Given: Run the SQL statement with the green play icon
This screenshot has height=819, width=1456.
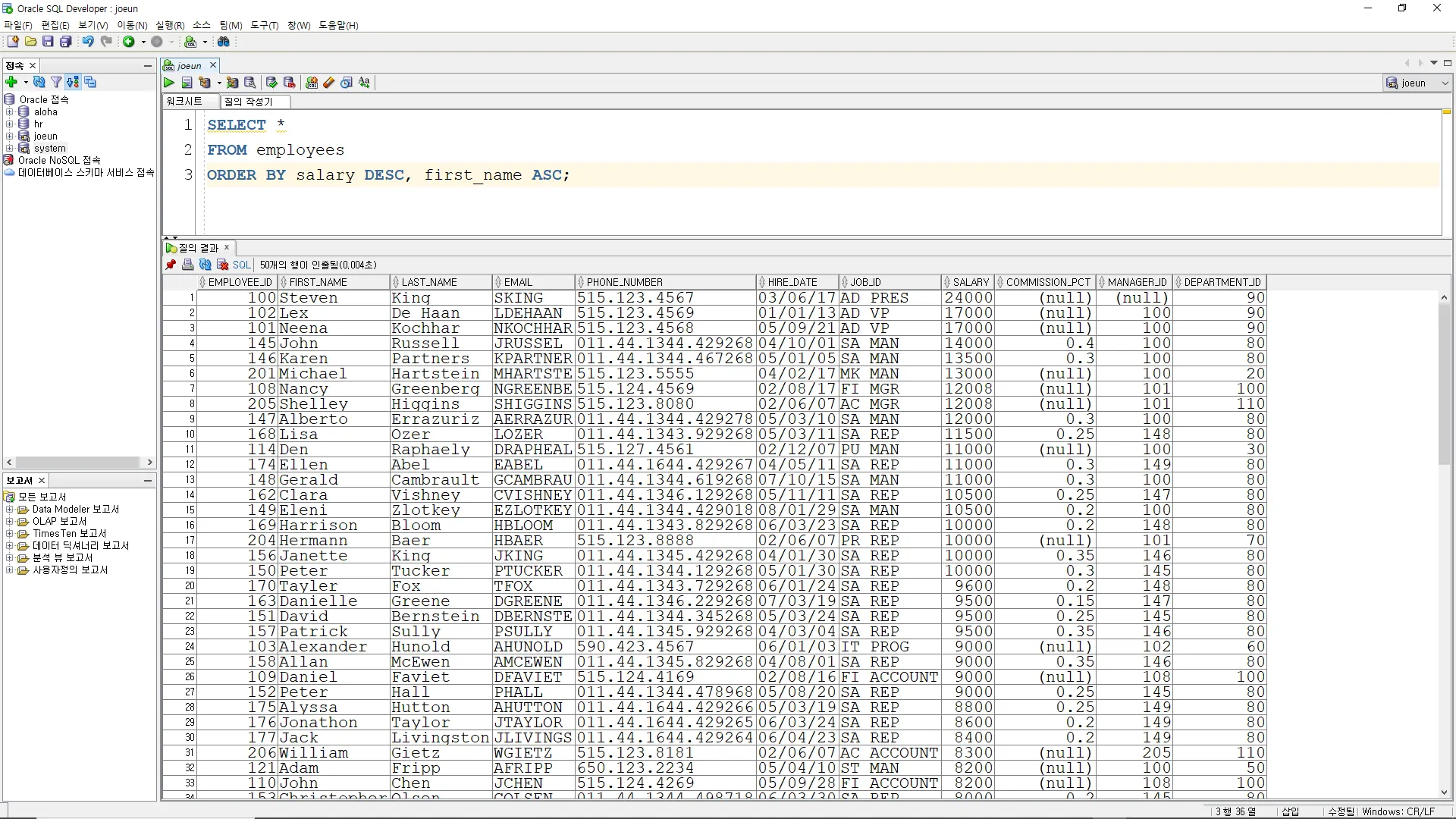Looking at the screenshot, I should 169,83.
